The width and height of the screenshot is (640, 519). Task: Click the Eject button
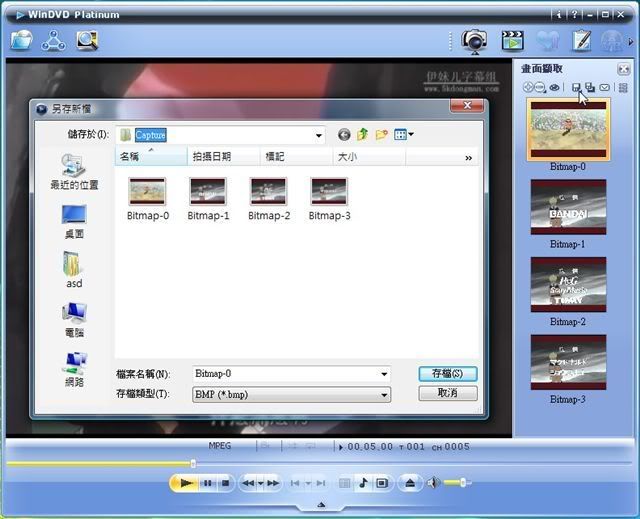click(410, 483)
